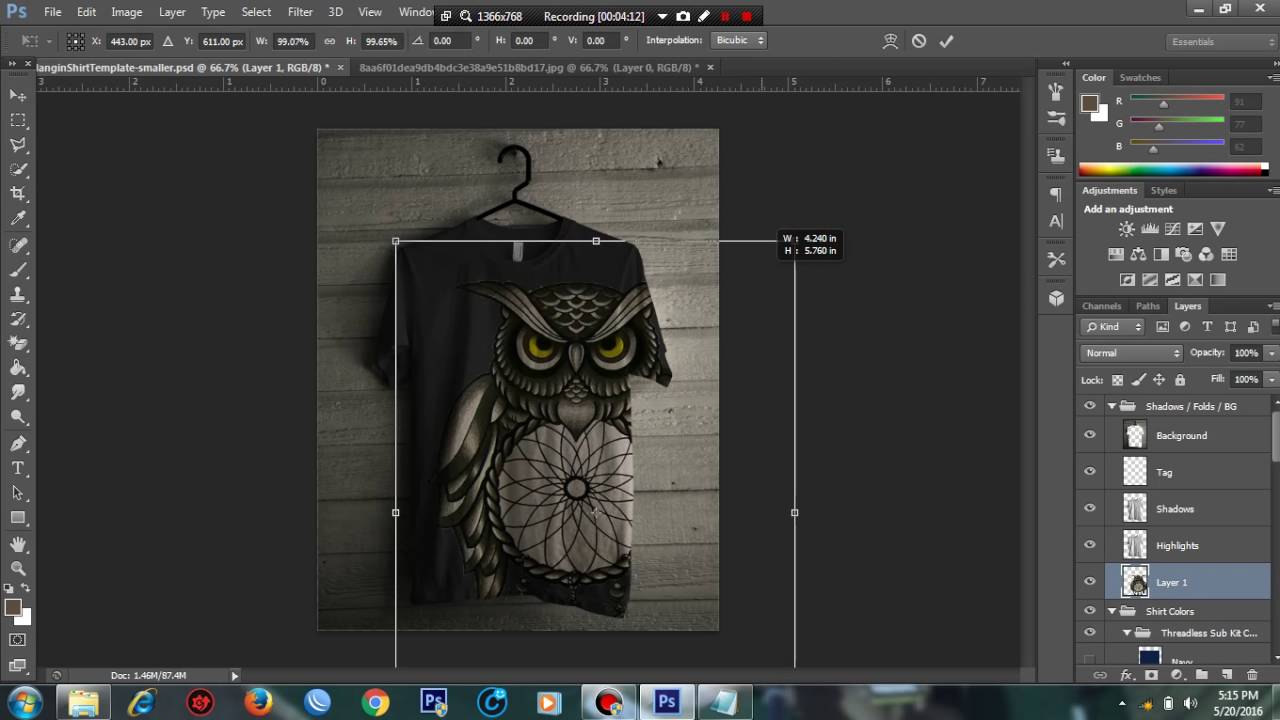Open the Interpolation Bicubic dropdown
Image resolution: width=1280 pixels, height=720 pixels.
tap(738, 40)
